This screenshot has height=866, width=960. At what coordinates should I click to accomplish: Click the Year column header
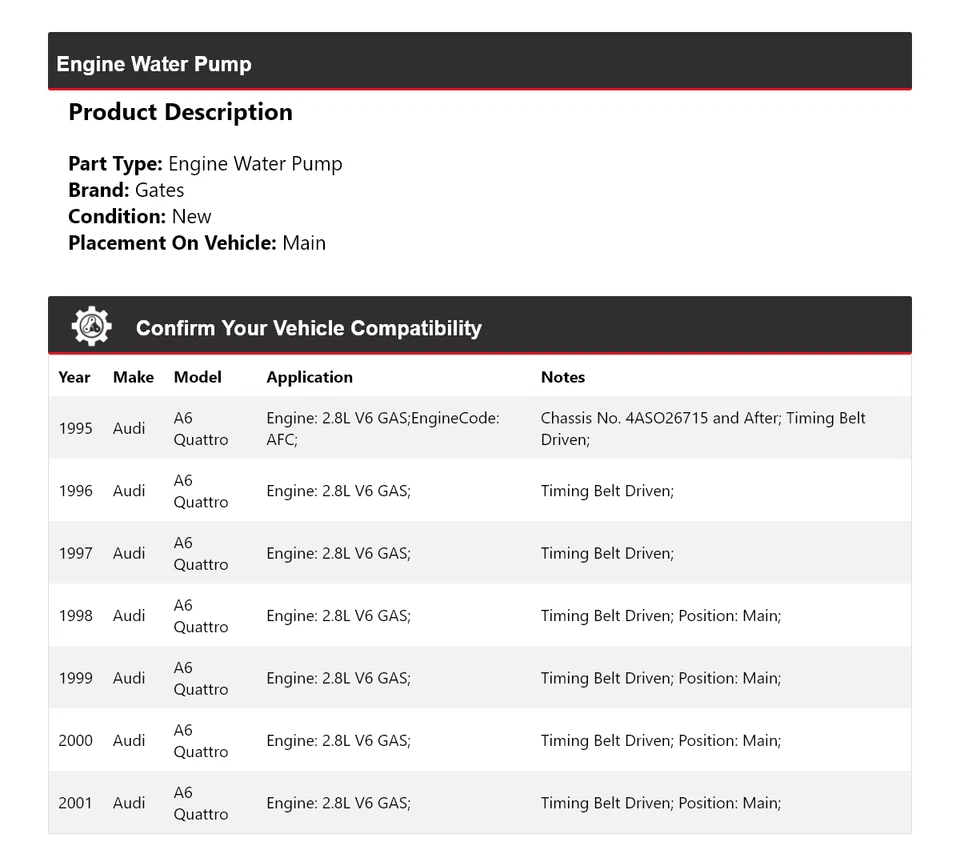[74, 377]
